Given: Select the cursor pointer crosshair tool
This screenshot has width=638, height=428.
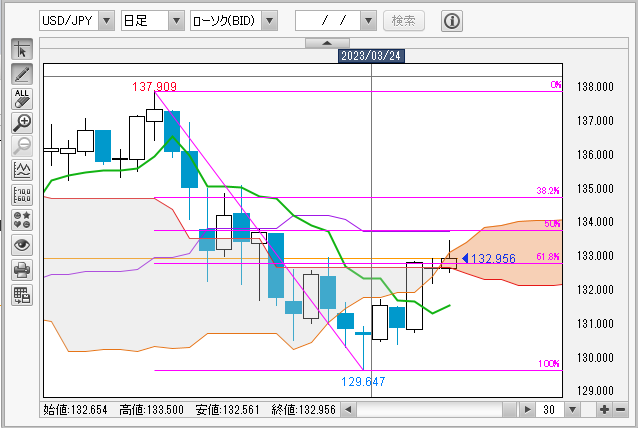Looking at the screenshot, I should click(x=22, y=49).
